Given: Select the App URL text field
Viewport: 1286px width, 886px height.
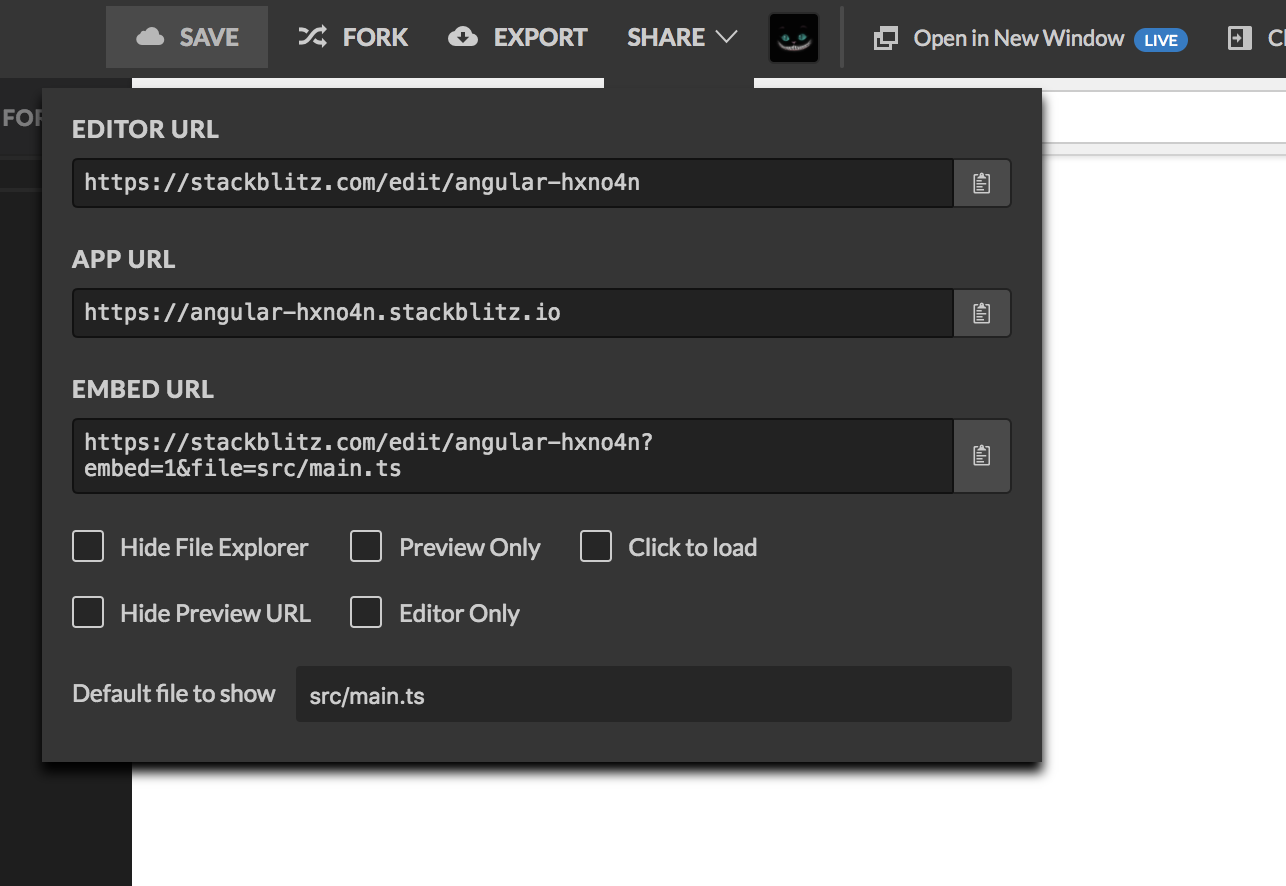Looking at the screenshot, I should [x=513, y=314].
